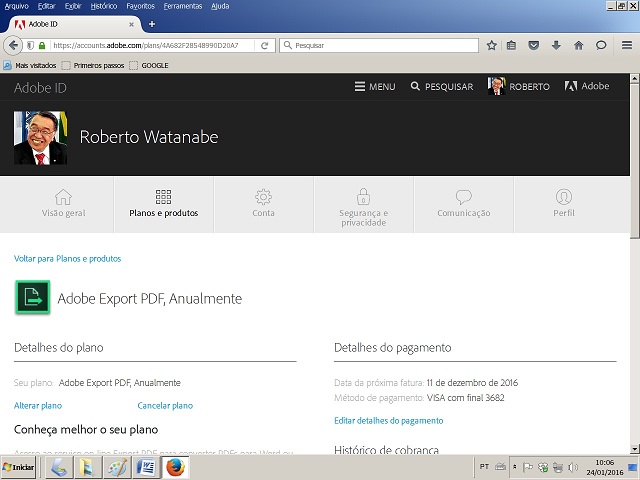Click the Cancelar plano link
The image size is (640, 480).
tap(165, 406)
